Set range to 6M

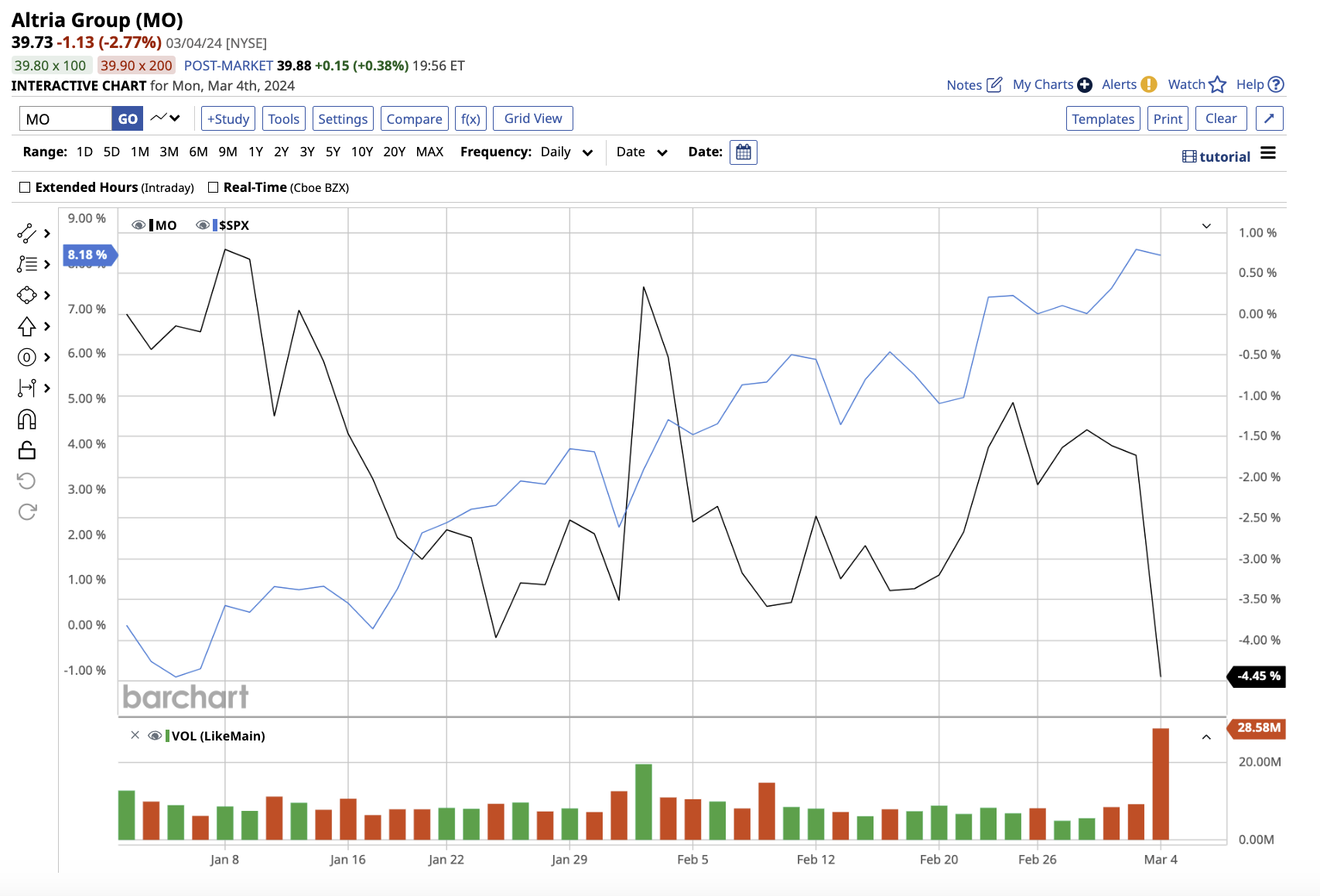198,152
